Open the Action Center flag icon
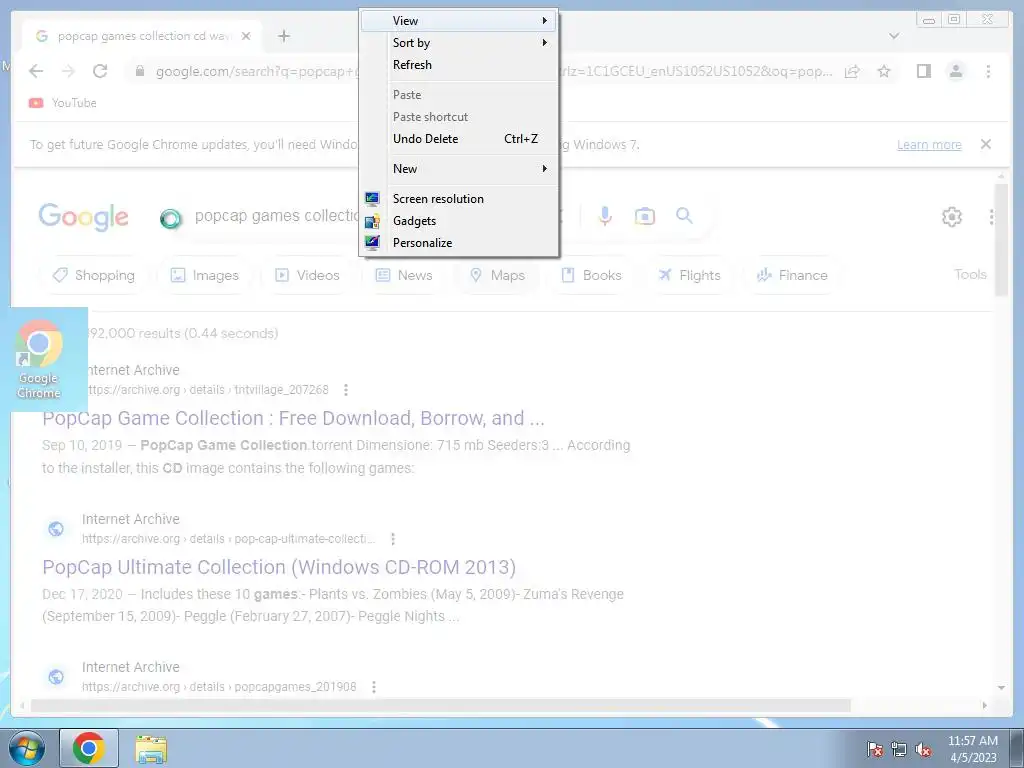Viewport: 1024px width, 768px height. 874,749
